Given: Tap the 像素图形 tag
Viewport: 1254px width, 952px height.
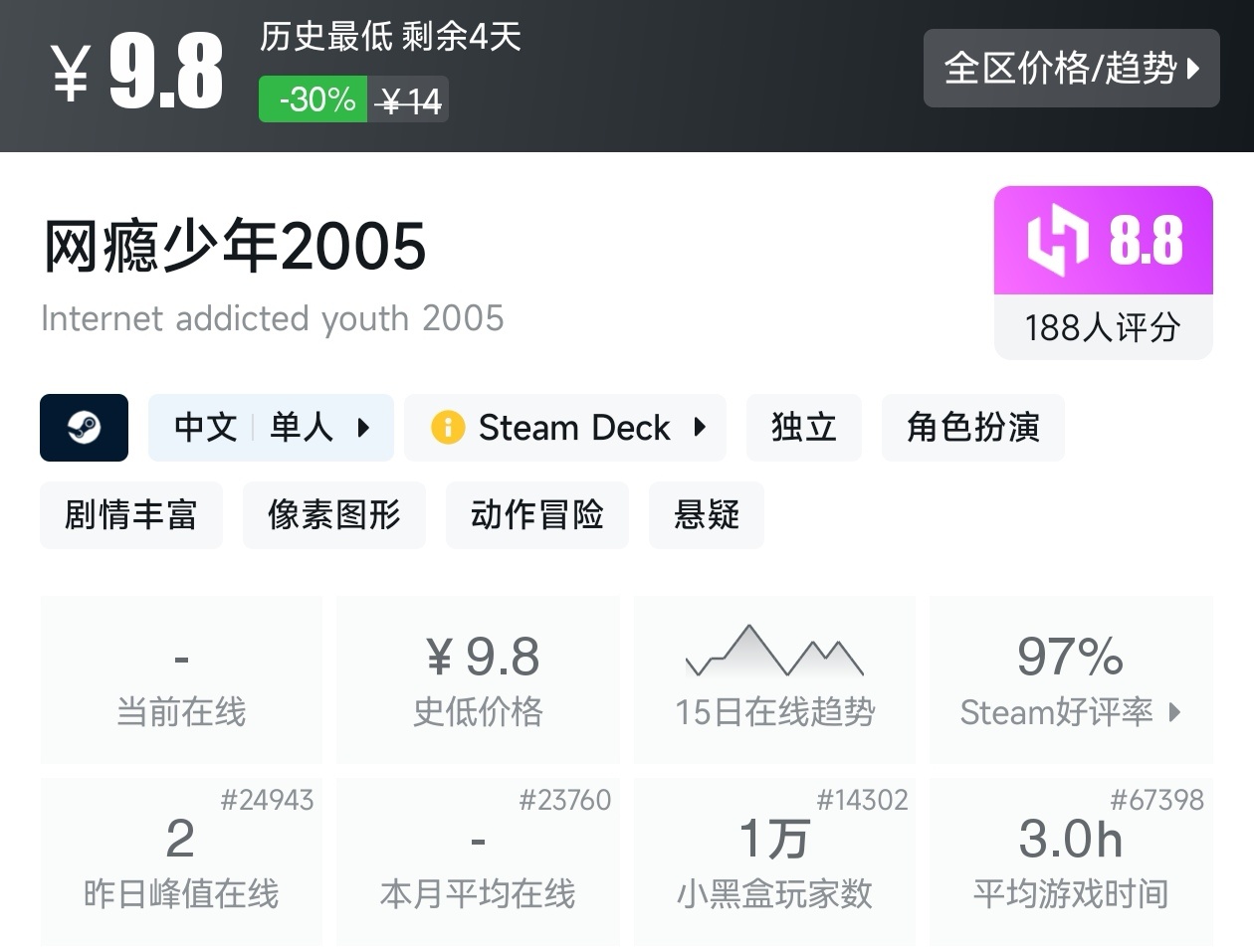Looking at the screenshot, I should tap(333, 515).
